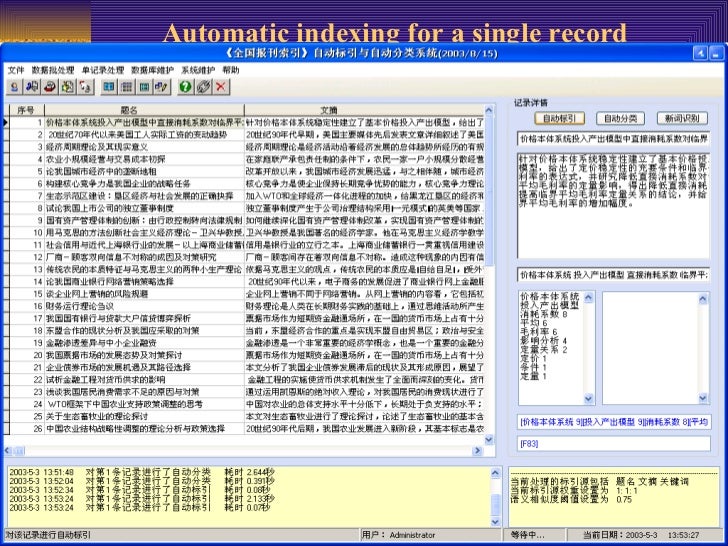Click up arrow of the empty right list box
The height and width of the screenshot is (546, 728).
coord(703,298)
